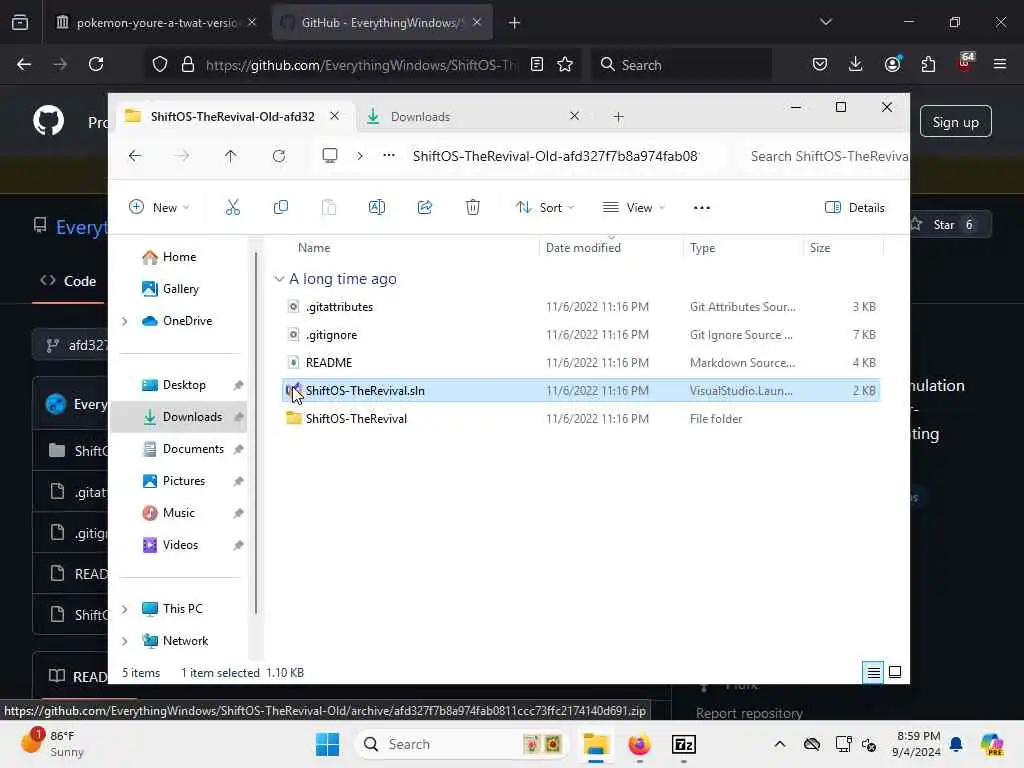Click the Rename icon in Explorer toolbar
This screenshot has width=1024, height=768.
(x=377, y=208)
